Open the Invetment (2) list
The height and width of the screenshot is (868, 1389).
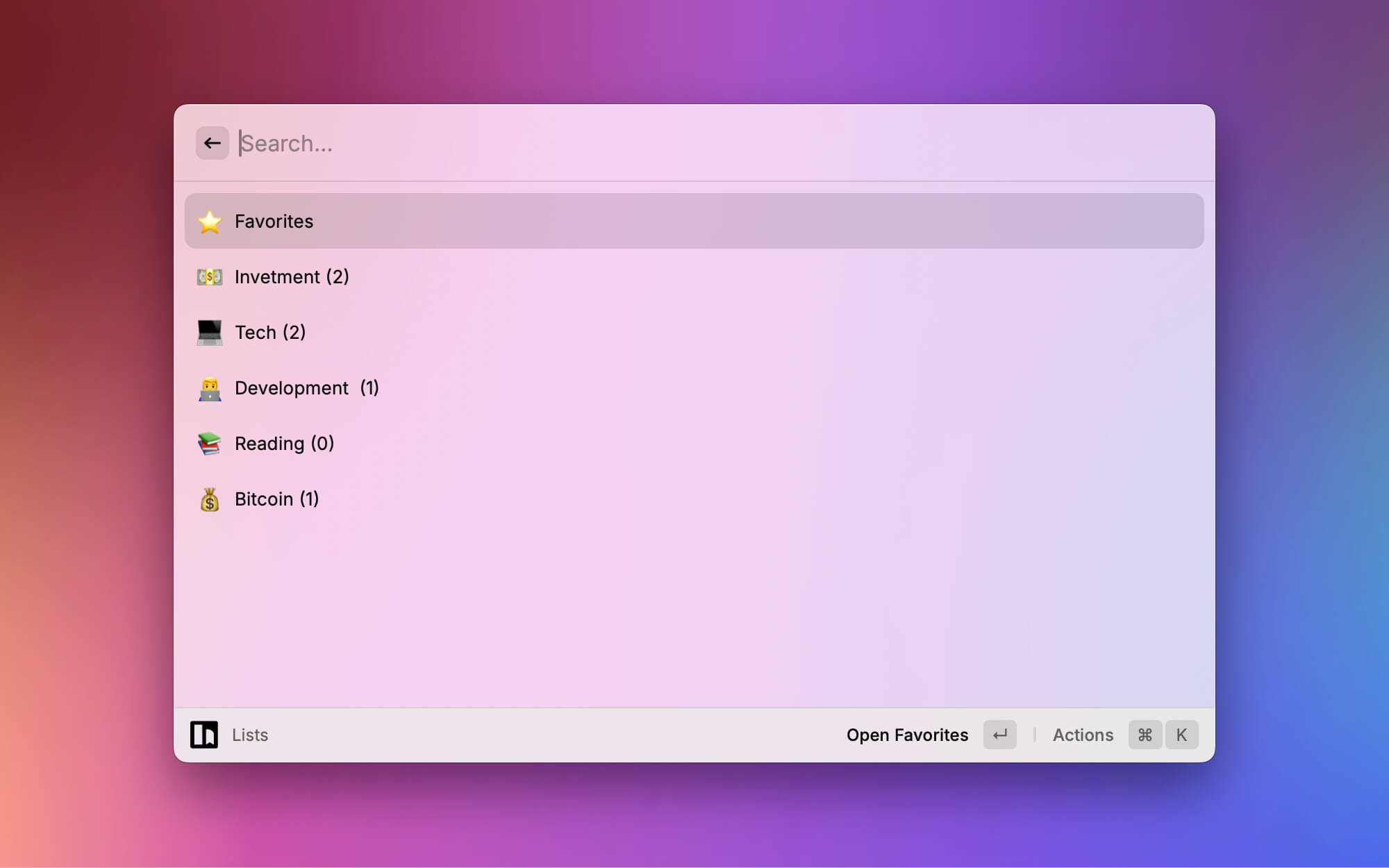pos(292,277)
